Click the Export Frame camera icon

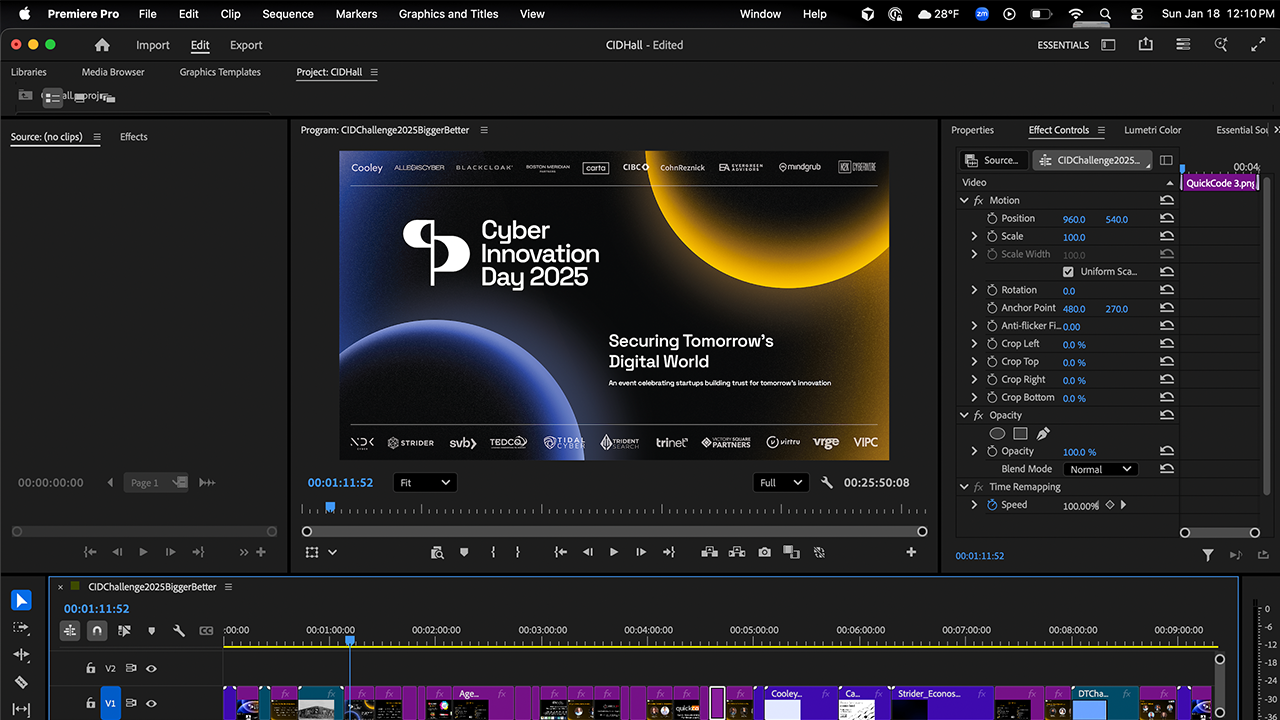click(x=765, y=552)
